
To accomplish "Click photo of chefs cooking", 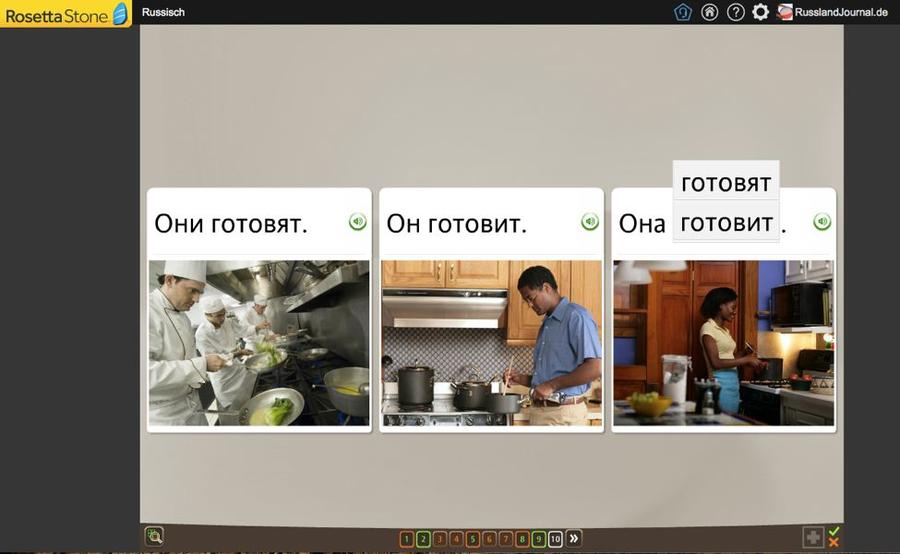I will (x=259, y=344).
